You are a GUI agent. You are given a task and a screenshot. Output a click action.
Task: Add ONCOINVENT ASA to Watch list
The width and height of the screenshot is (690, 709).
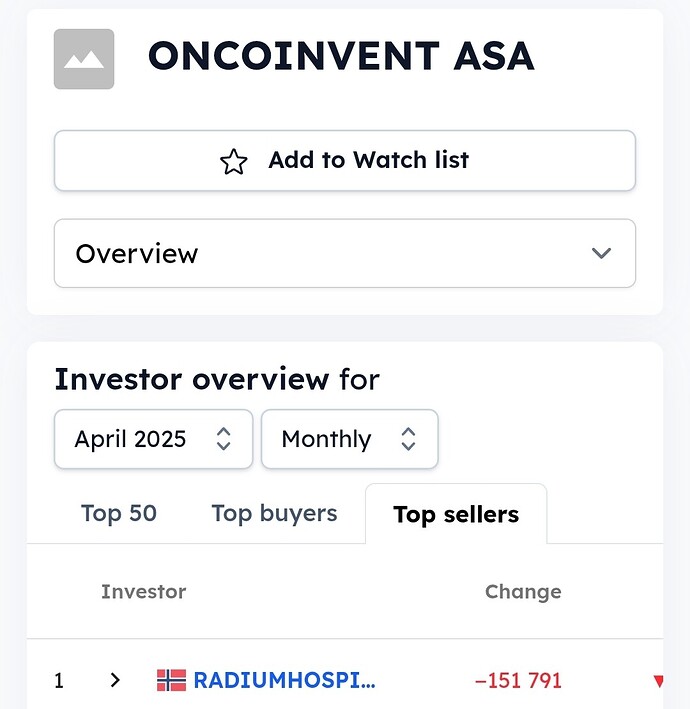pyautogui.click(x=345, y=161)
